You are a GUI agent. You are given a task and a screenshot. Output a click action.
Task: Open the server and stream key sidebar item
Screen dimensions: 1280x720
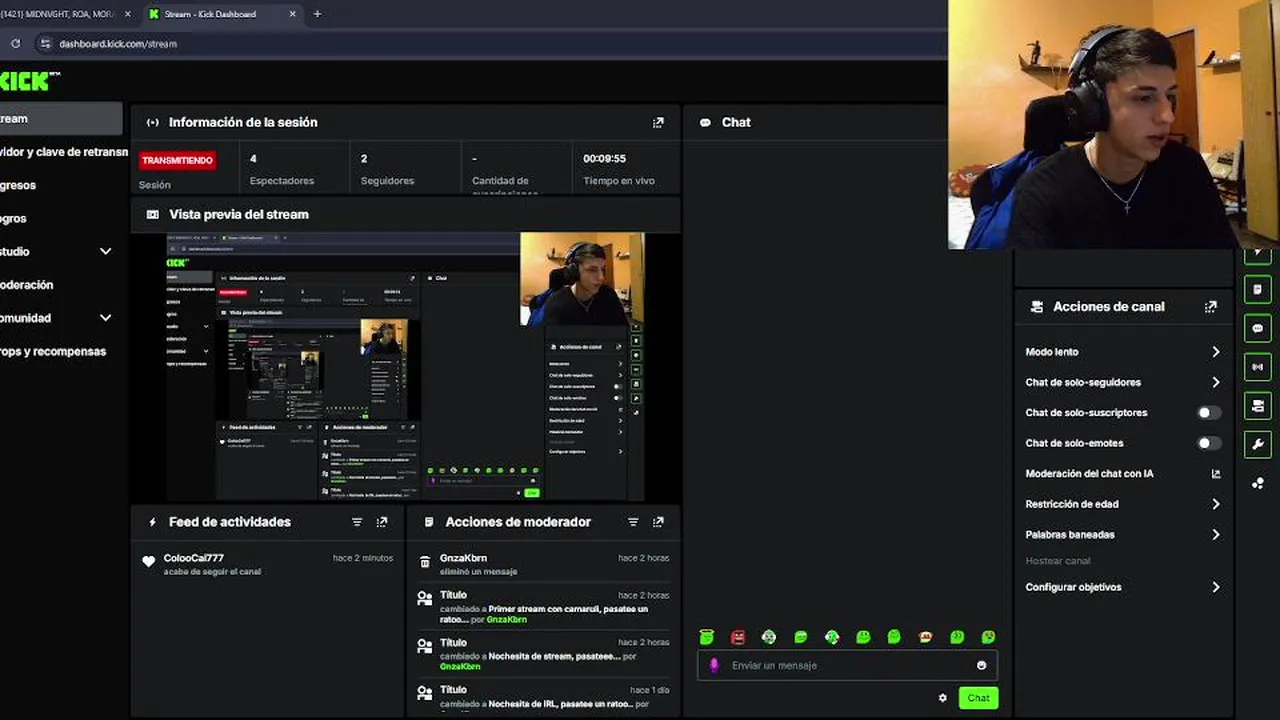coord(64,152)
